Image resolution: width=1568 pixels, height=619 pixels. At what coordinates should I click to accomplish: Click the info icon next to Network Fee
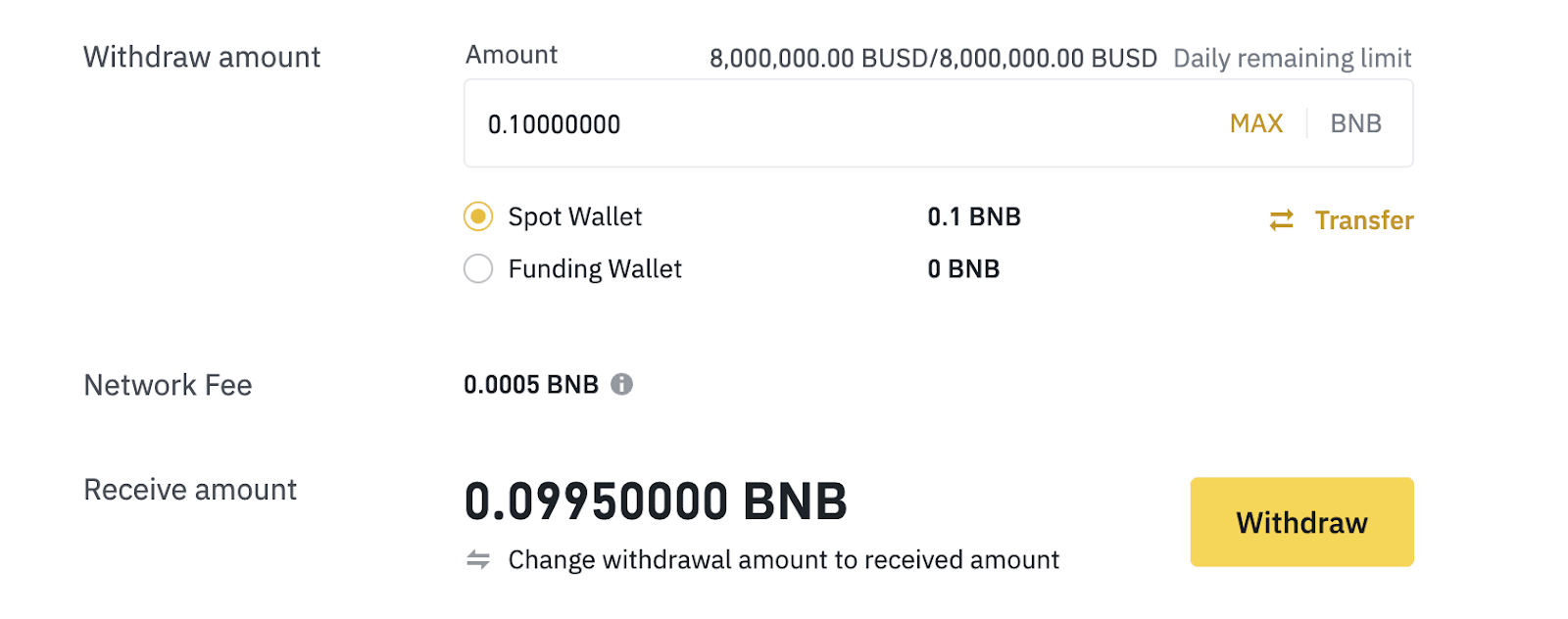621,385
